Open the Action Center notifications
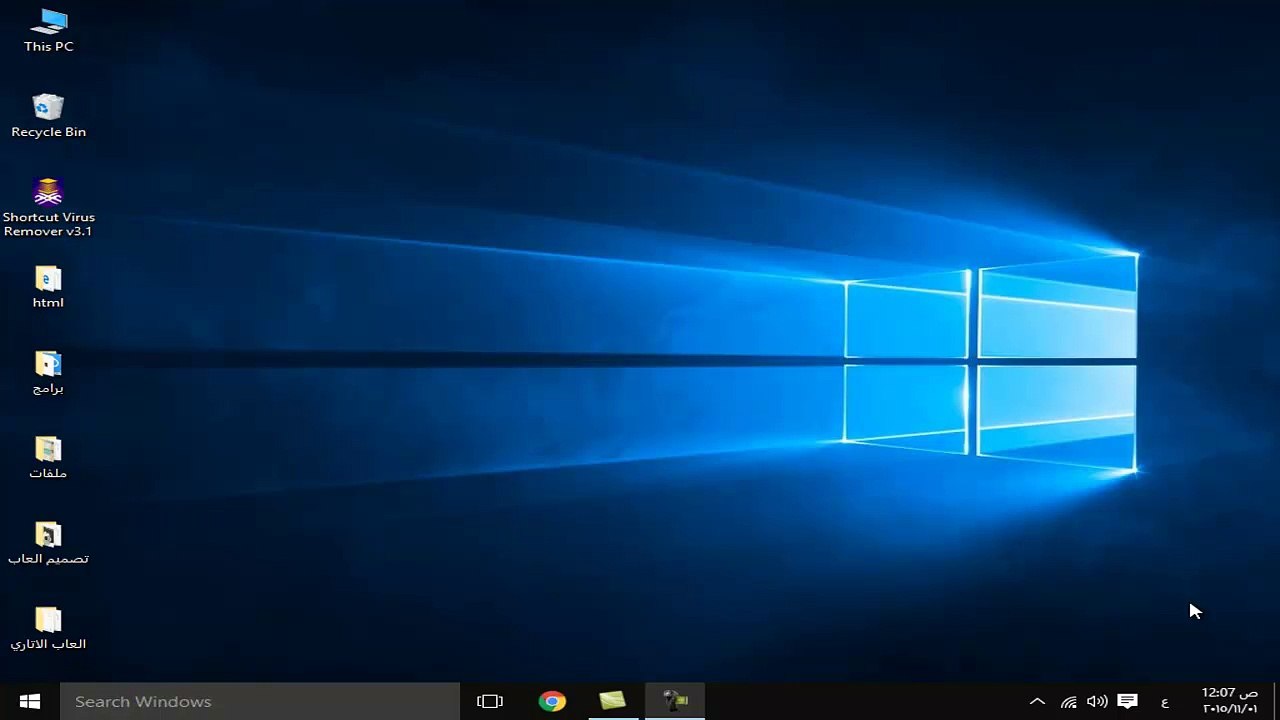 1127,701
